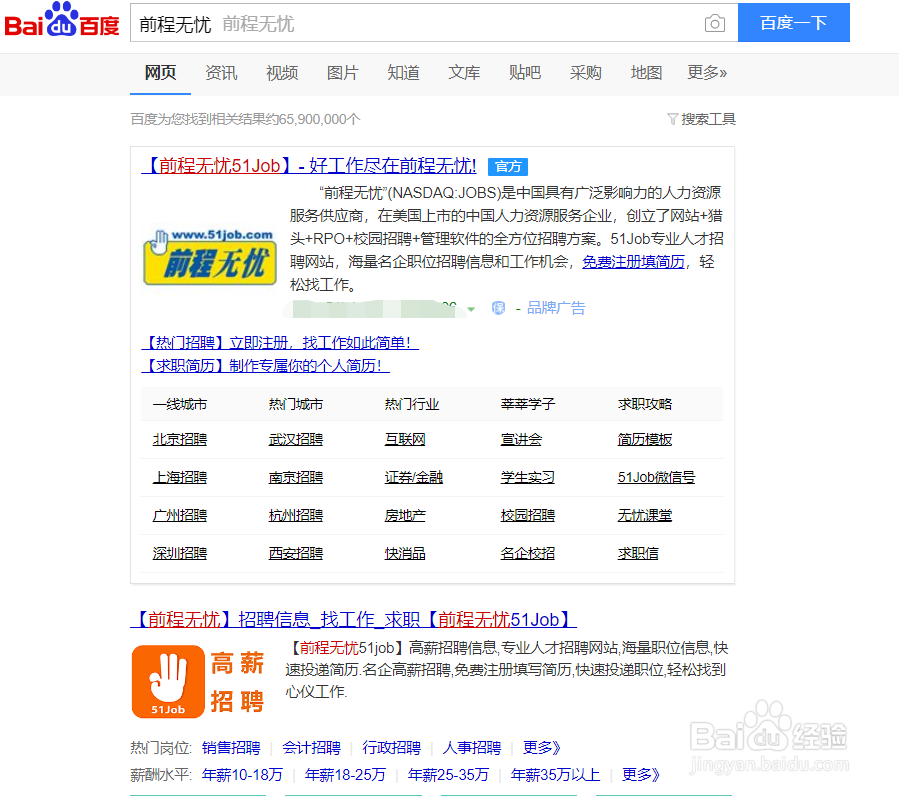Open the 求职信 link

(638, 553)
